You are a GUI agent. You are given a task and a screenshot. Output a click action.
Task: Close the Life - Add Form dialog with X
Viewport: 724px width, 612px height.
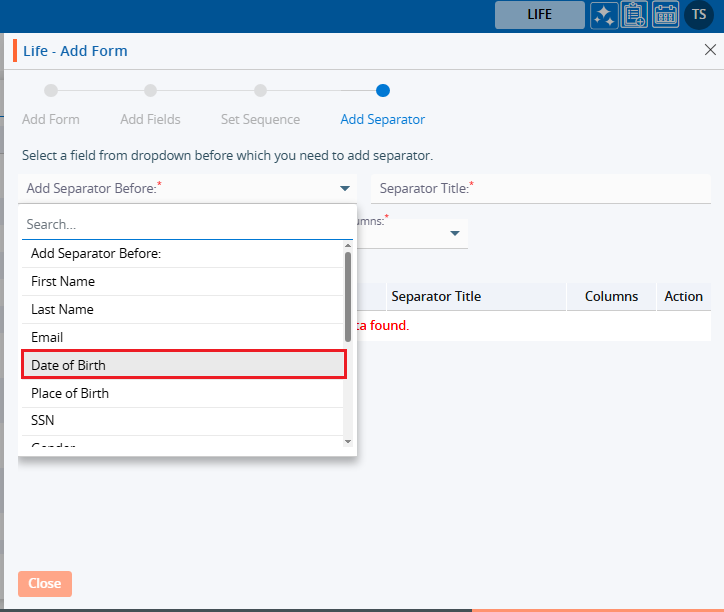point(710,49)
